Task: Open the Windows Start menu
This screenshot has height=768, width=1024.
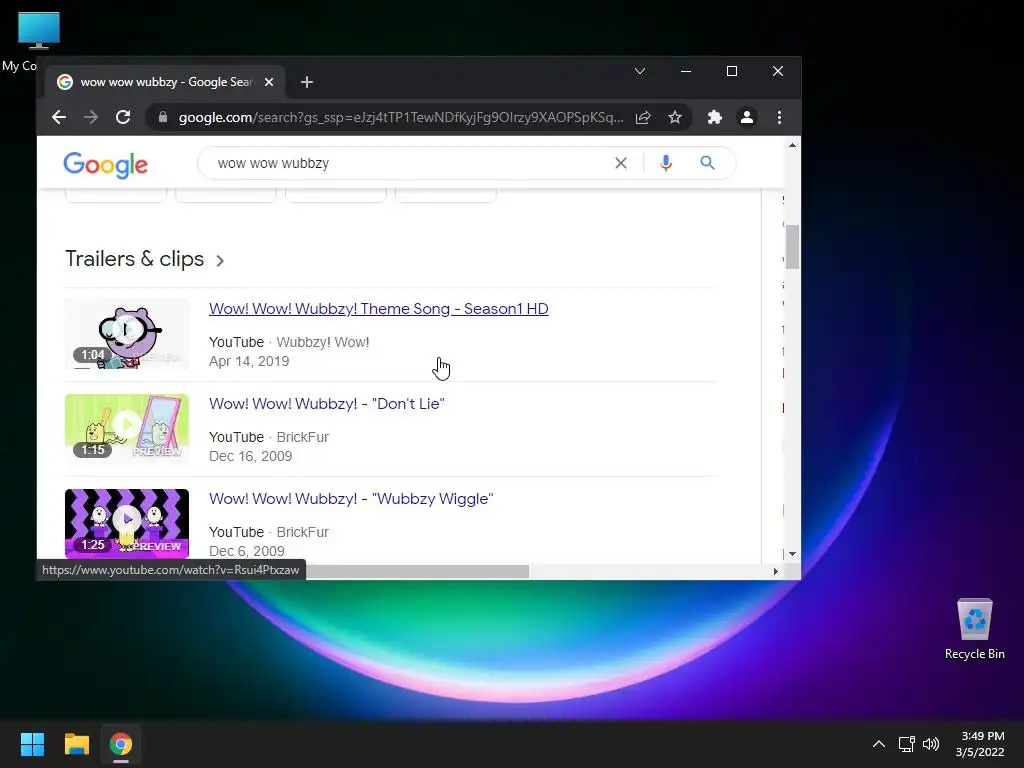Action: click(x=32, y=744)
